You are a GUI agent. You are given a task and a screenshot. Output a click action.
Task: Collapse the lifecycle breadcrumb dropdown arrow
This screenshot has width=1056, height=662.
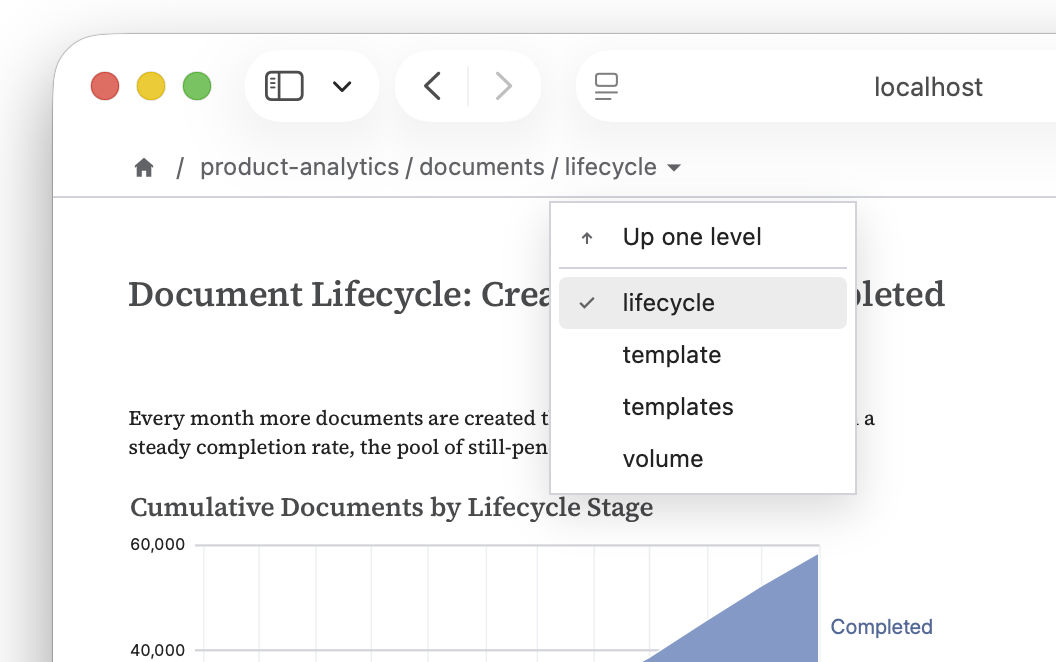[x=673, y=168]
